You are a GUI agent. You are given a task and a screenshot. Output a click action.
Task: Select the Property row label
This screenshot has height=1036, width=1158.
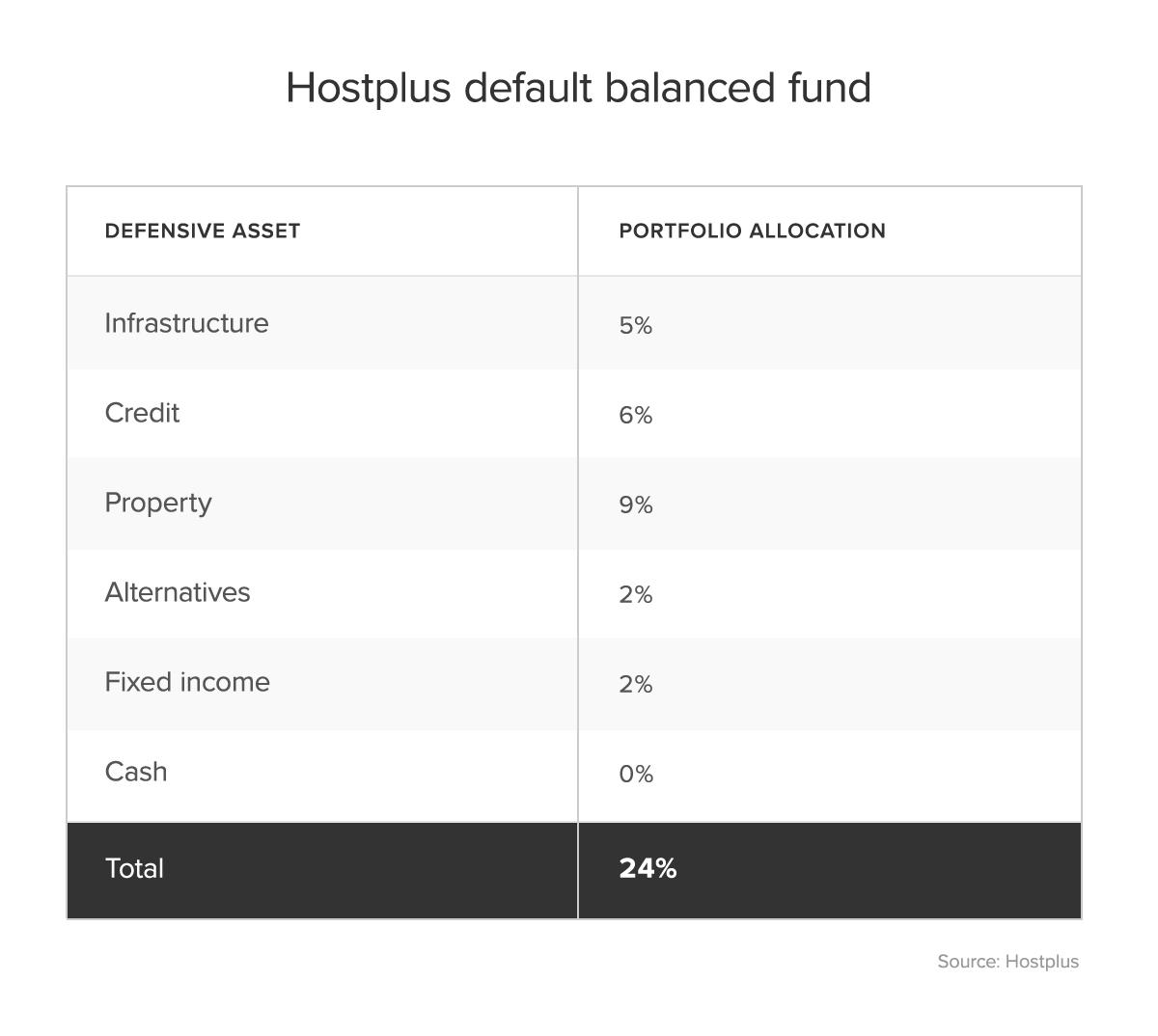click(158, 504)
